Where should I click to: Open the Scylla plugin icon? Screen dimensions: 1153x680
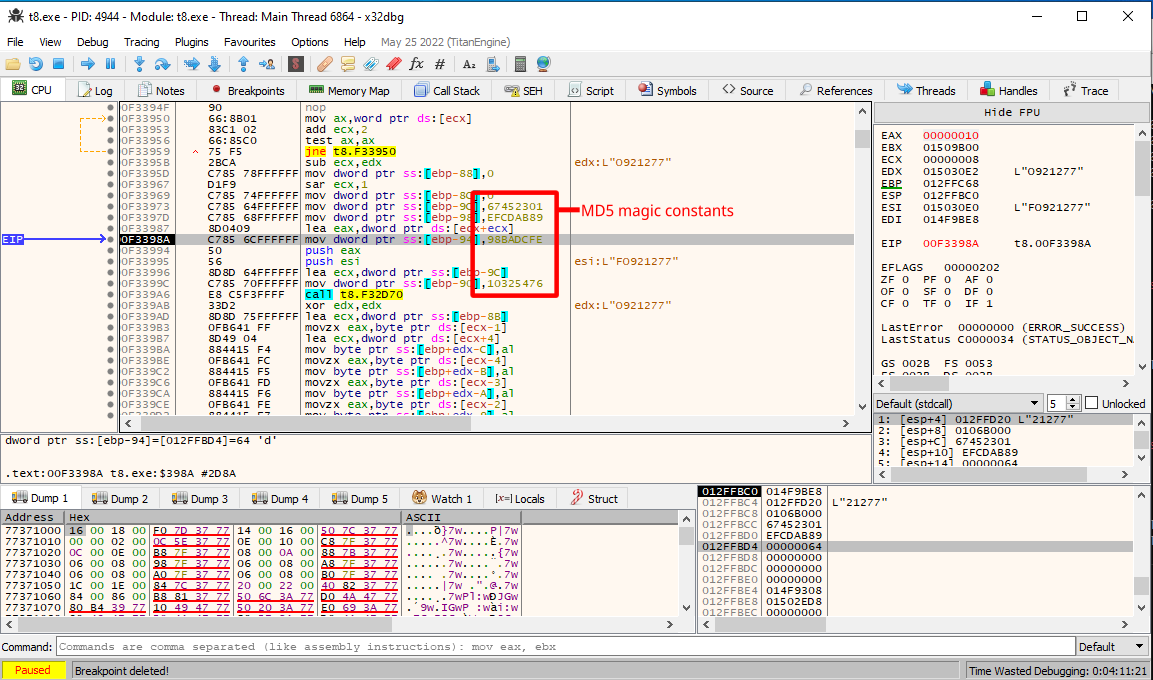(x=296, y=64)
